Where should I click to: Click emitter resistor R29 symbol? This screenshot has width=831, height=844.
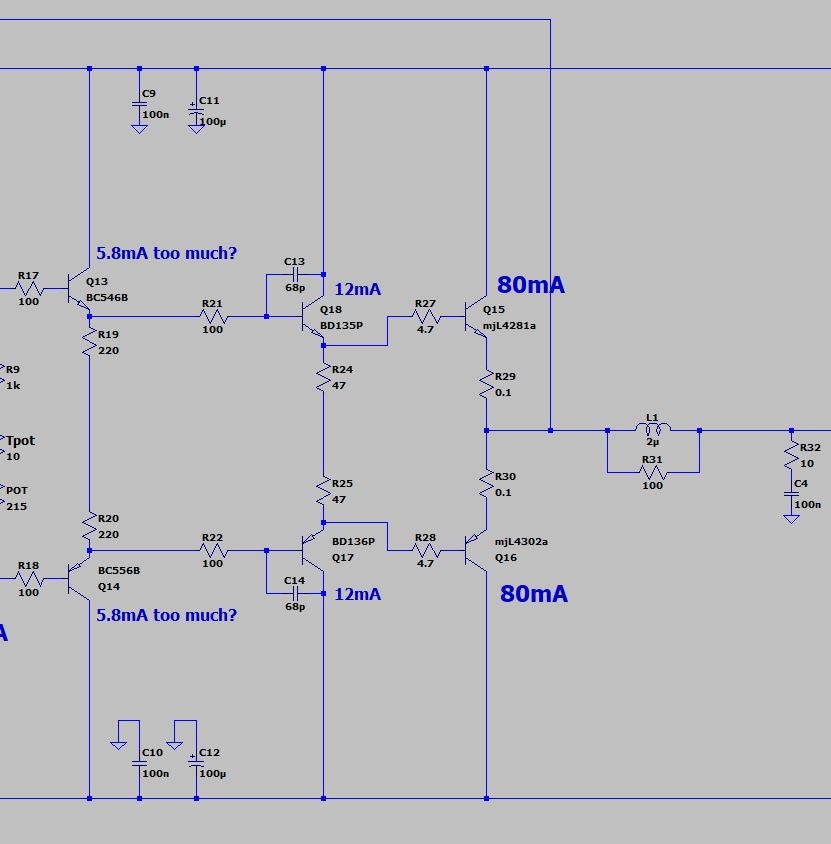487,384
